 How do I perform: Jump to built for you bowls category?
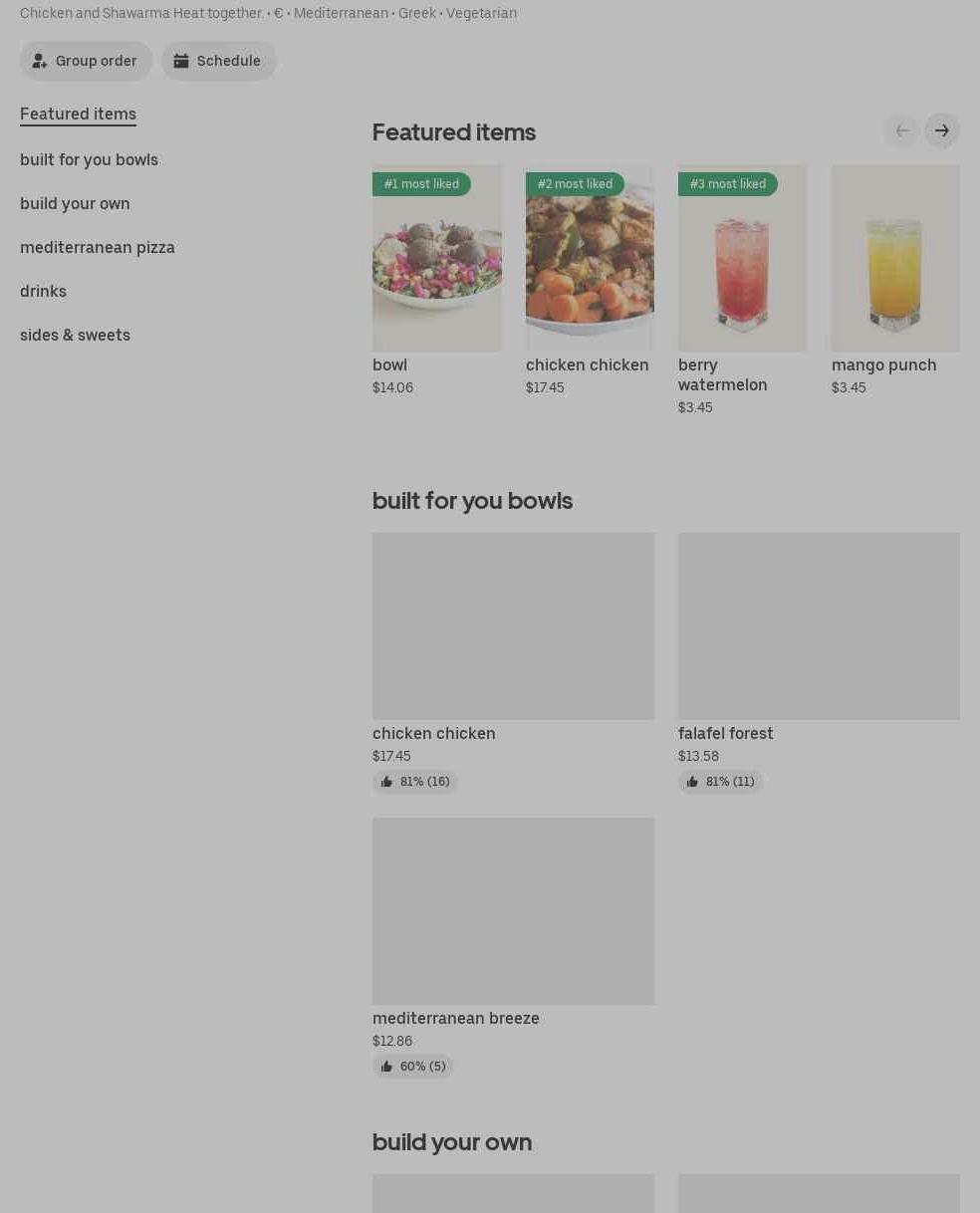[x=89, y=159]
